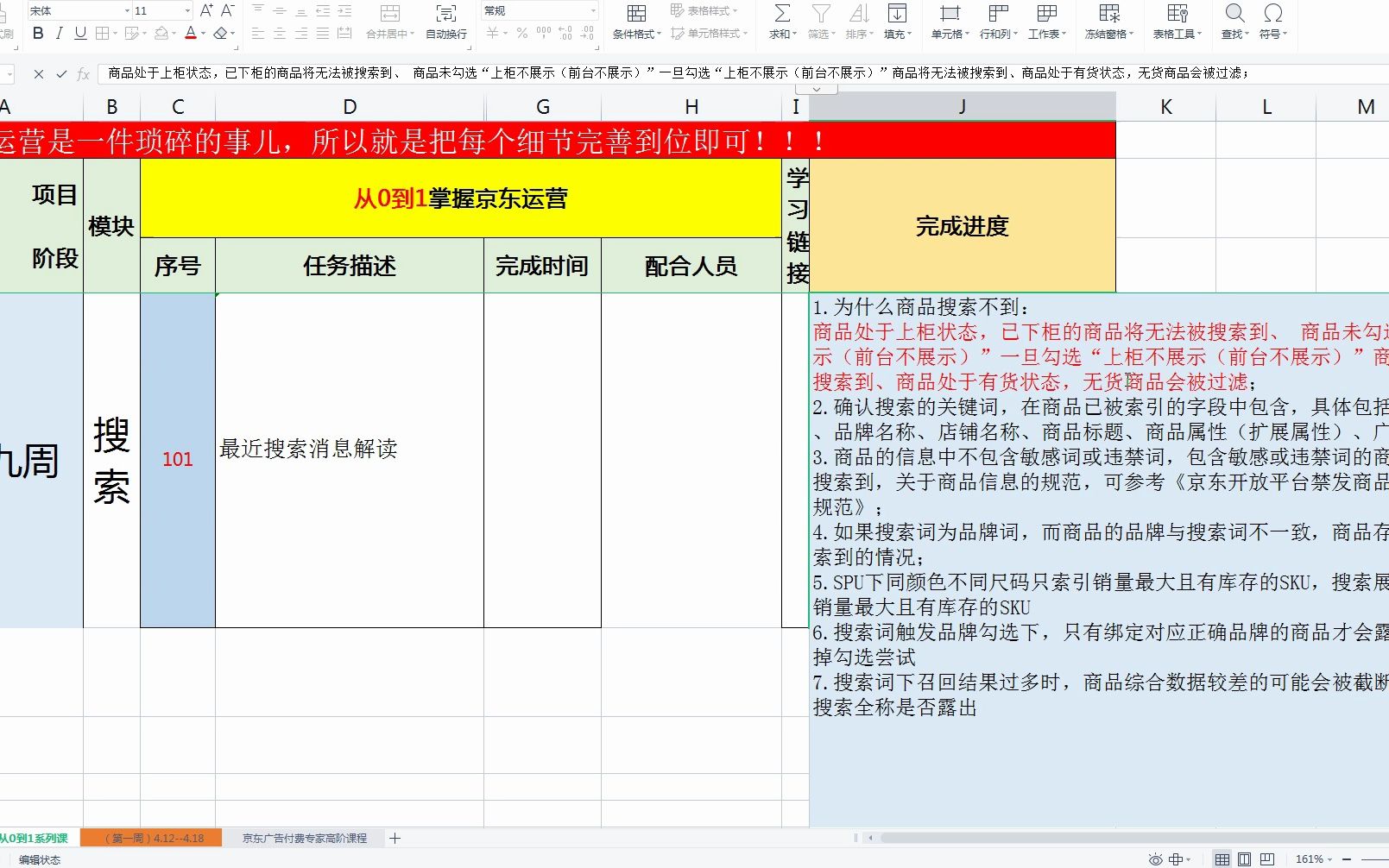Click the Sort (排序) icon
This screenshot has height=868, width=1389.
pos(859,13)
